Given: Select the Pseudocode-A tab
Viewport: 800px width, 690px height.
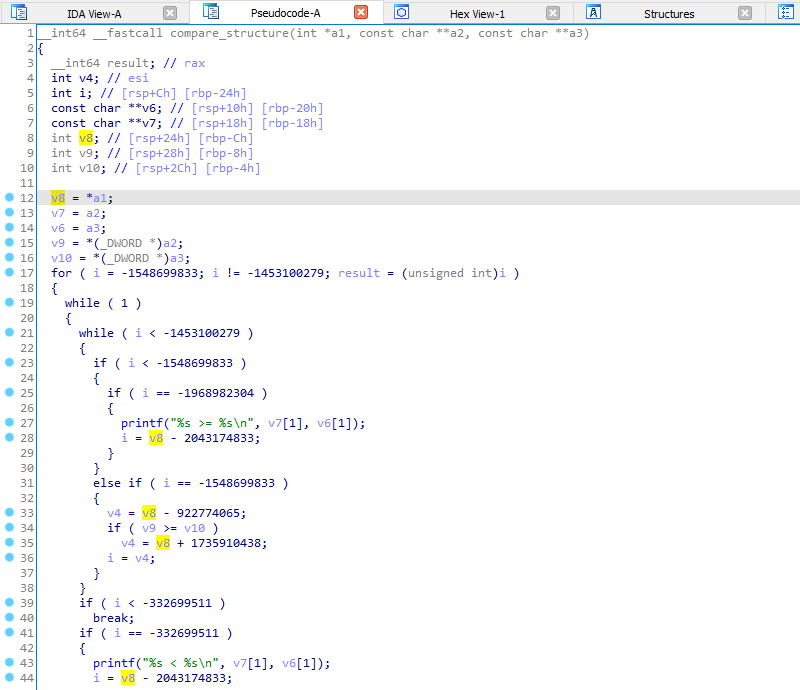Looking at the screenshot, I should click(x=286, y=13).
